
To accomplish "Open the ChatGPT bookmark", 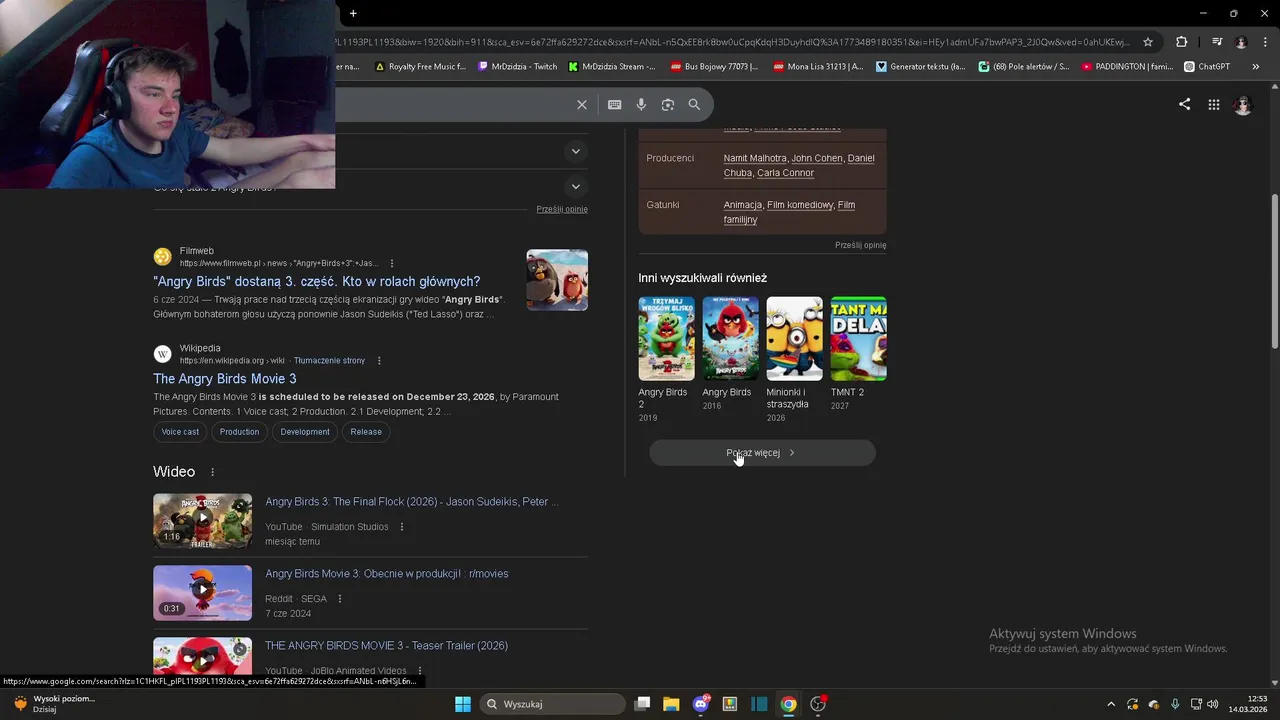I will click(1207, 67).
